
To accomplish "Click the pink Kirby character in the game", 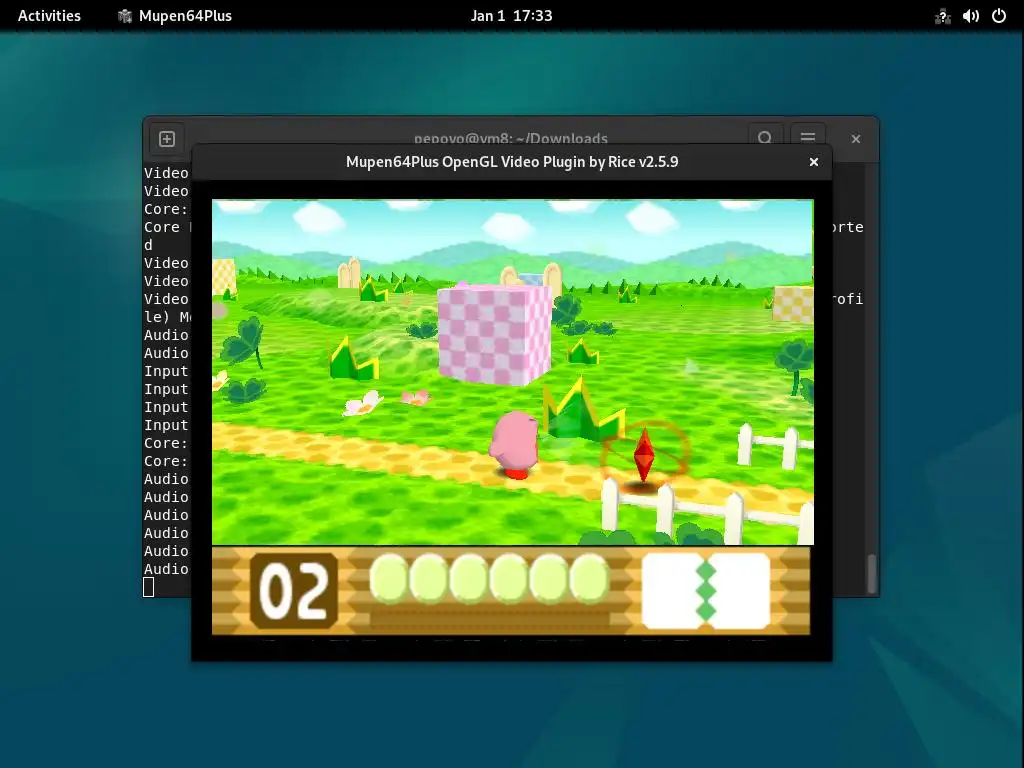I will tap(515, 445).
